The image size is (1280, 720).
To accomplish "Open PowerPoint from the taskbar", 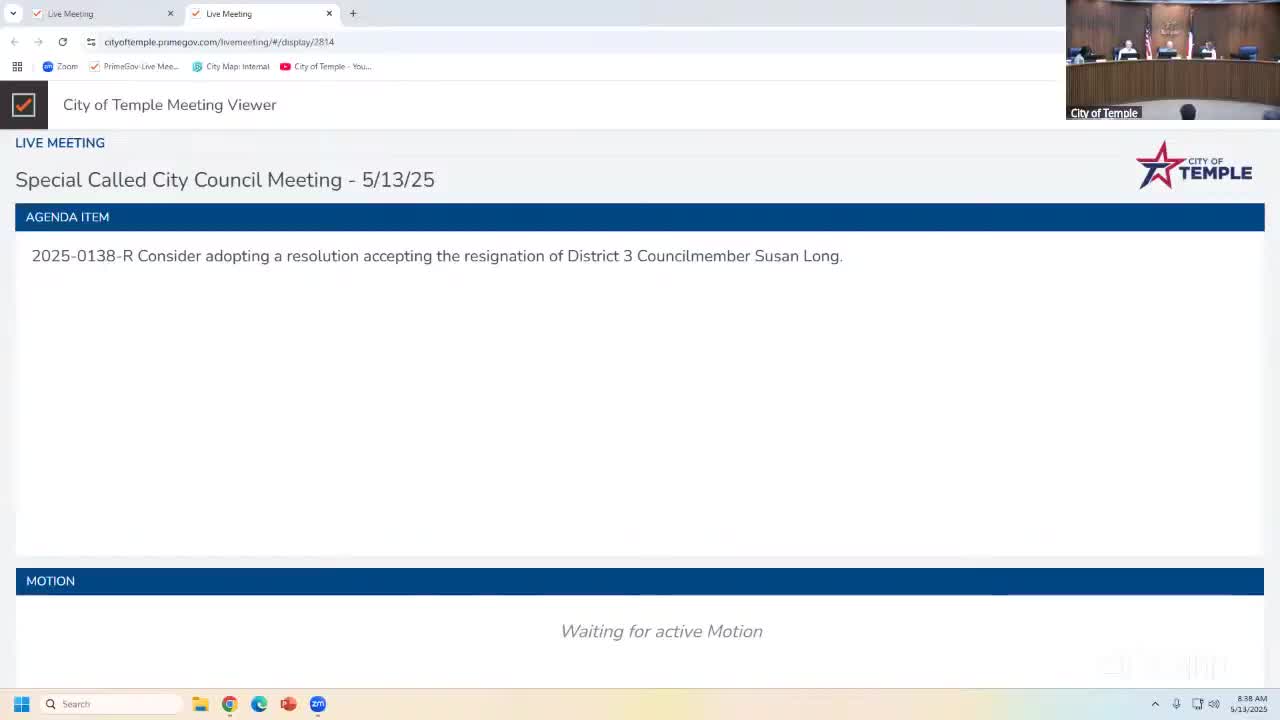I will click(x=288, y=704).
